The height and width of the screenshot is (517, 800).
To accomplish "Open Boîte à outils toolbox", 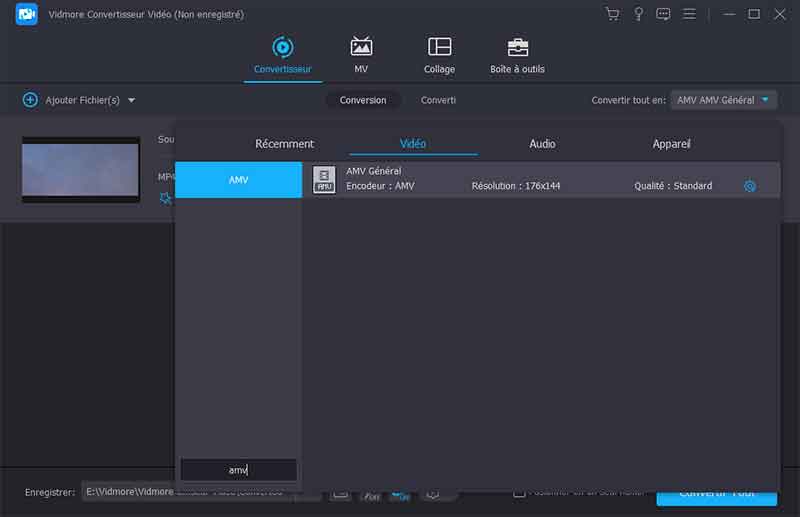I will [517, 56].
